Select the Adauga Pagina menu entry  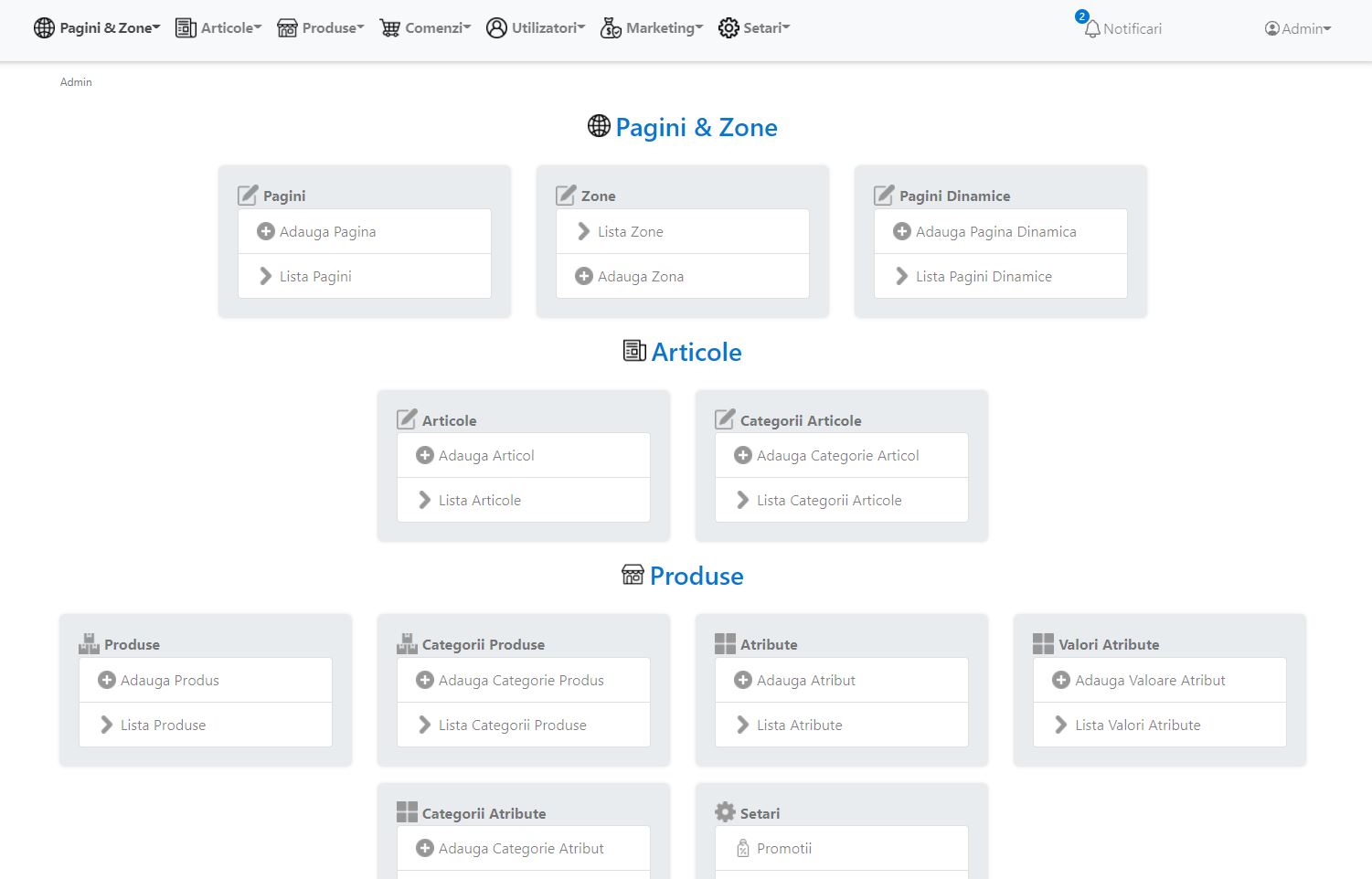coord(365,231)
